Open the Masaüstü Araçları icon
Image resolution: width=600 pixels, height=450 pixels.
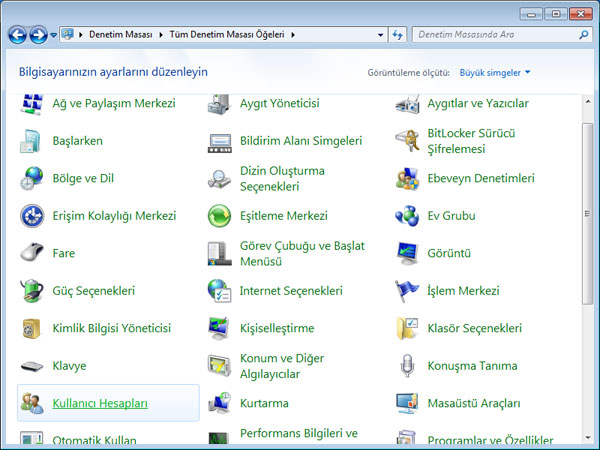tap(407, 403)
